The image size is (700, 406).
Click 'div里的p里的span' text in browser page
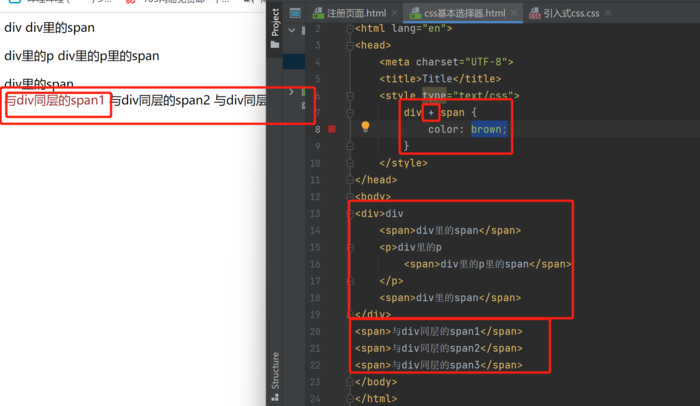coord(108,56)
